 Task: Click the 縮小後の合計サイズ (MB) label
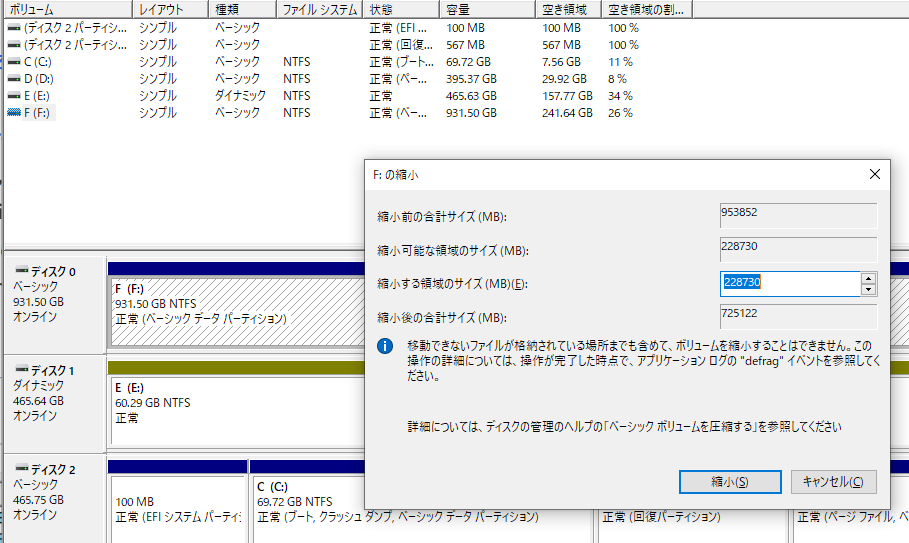tap(442, 318)
